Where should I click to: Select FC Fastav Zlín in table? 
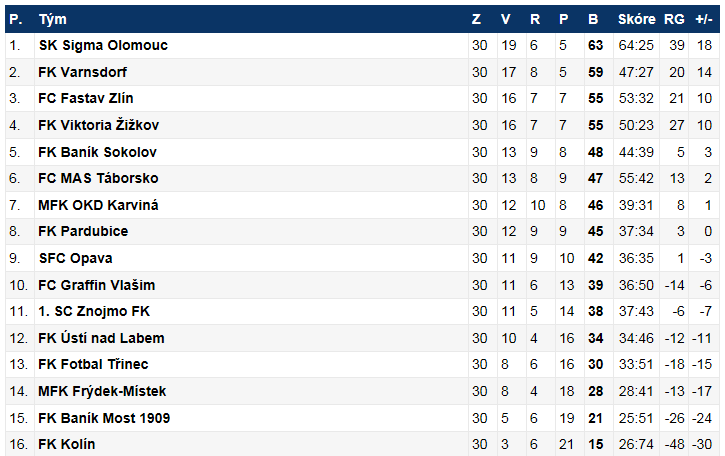85,99
